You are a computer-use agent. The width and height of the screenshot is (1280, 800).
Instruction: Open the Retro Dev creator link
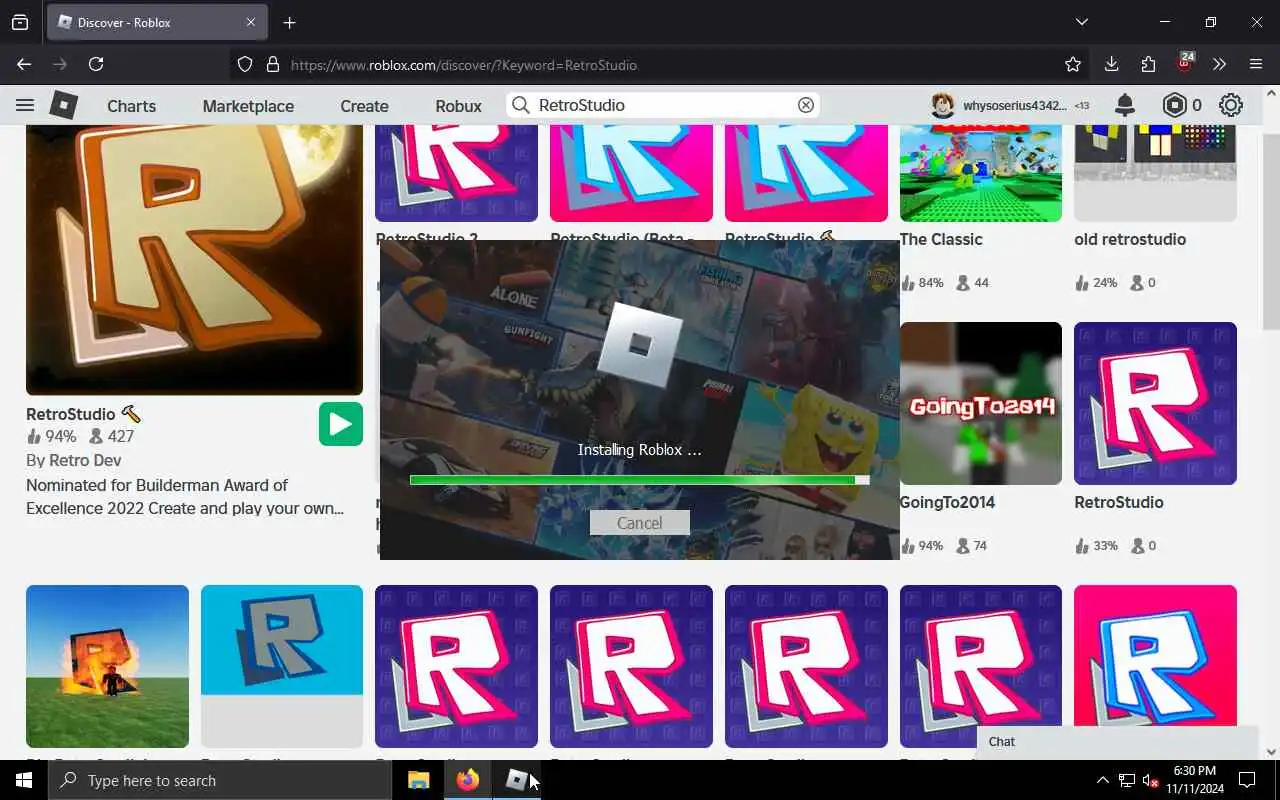point(85,460)
